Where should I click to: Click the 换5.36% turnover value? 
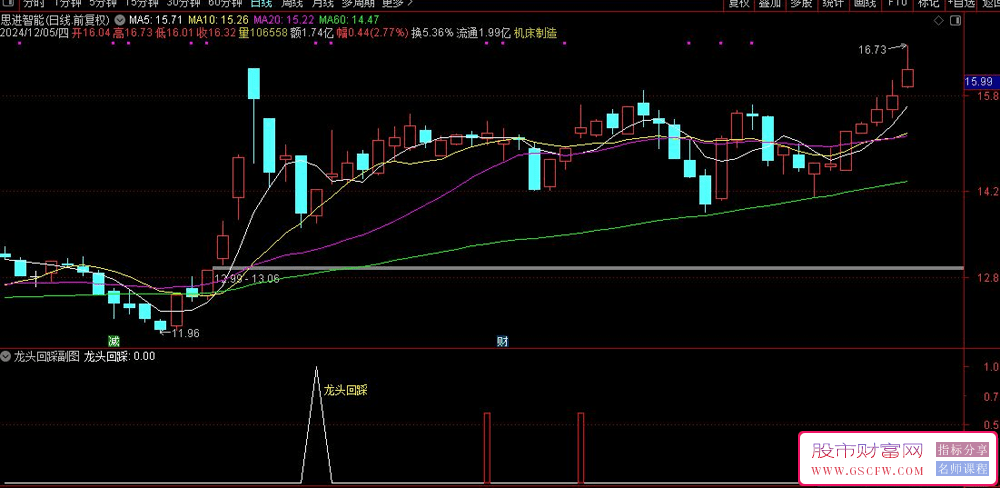point(432,33)
